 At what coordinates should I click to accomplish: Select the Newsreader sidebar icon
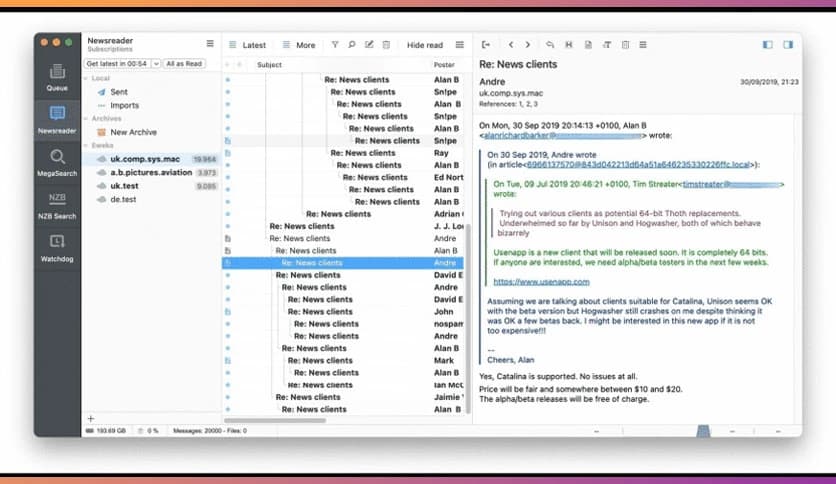(57, 119)
